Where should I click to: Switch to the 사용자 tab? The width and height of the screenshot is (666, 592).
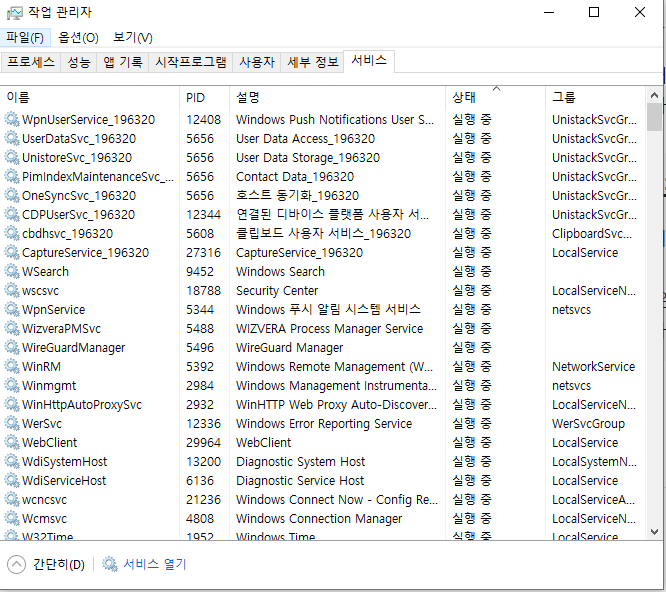(x=257, y=62)
